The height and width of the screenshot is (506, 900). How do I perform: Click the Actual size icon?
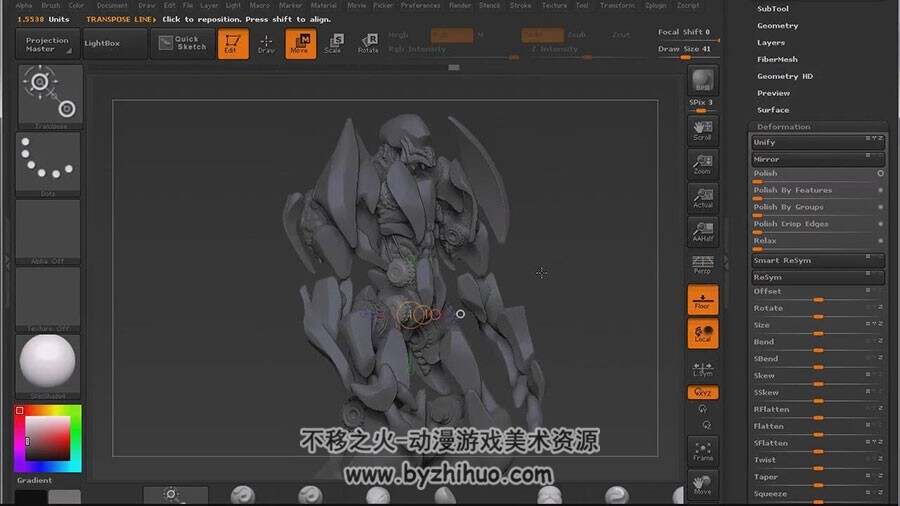[703, 198]
